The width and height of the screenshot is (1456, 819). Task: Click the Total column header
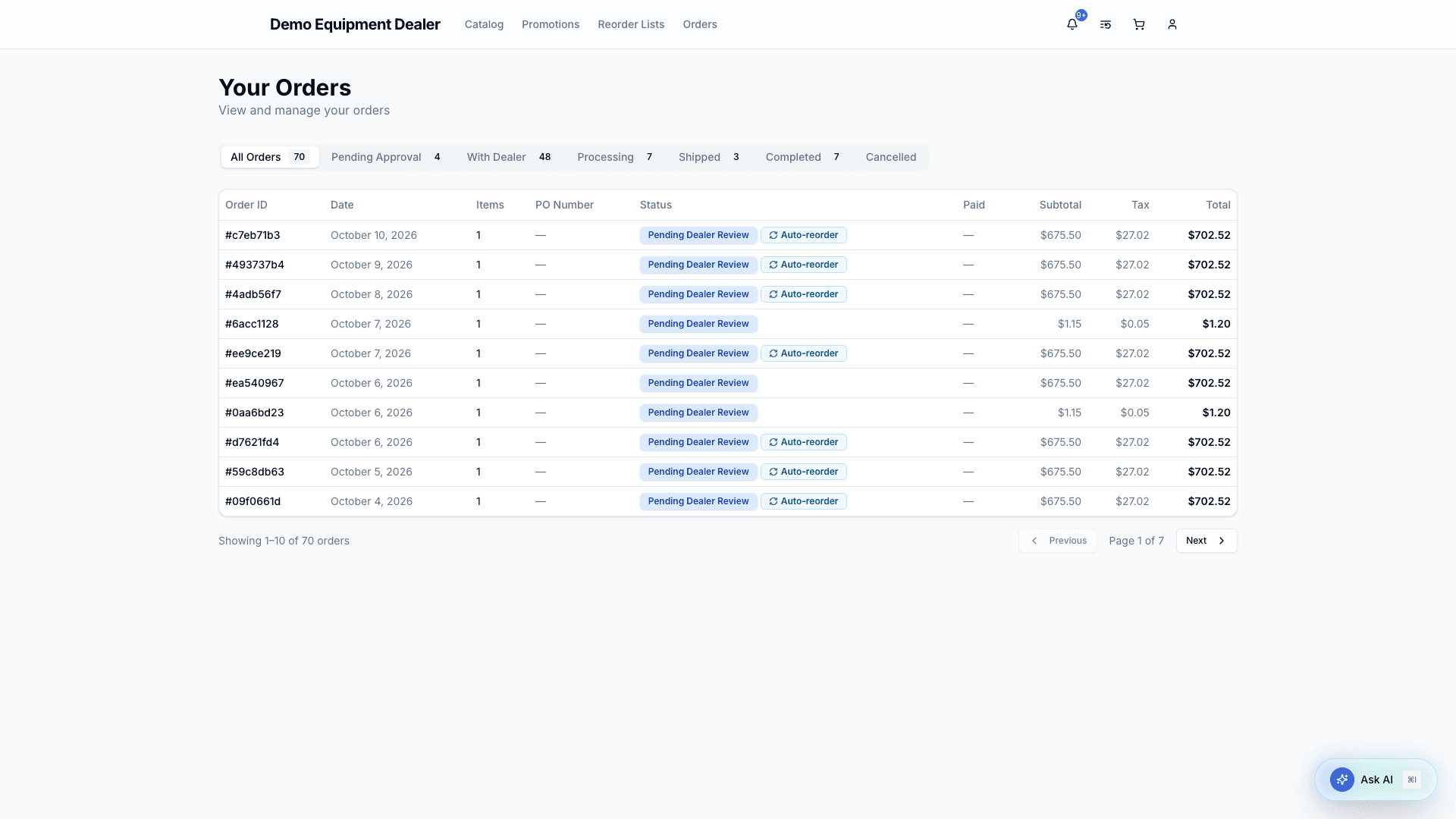click(x=1218, y=205)
